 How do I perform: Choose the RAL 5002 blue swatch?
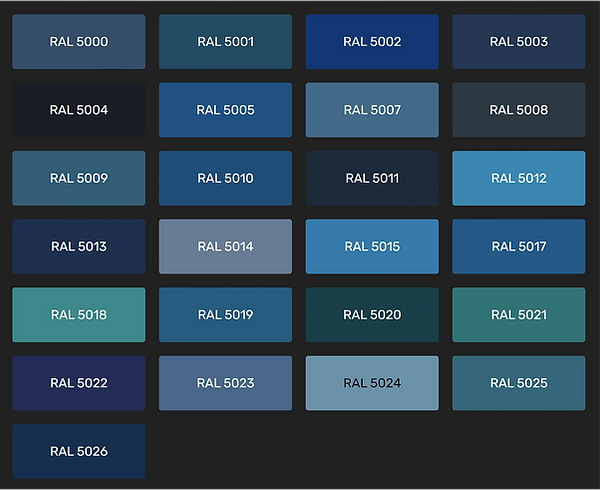point(372,42)
